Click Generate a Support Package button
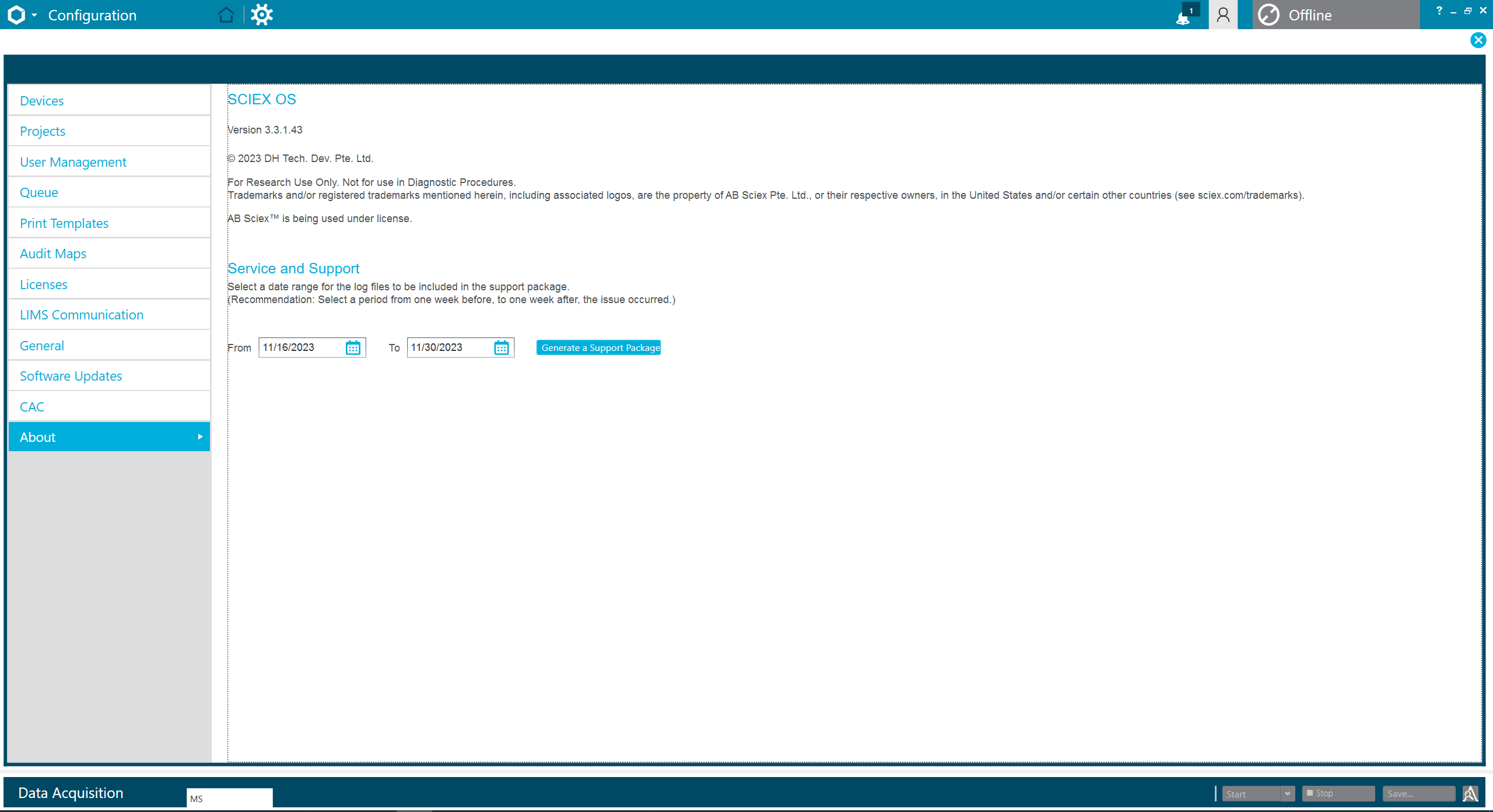 click(x=598, y=347)
